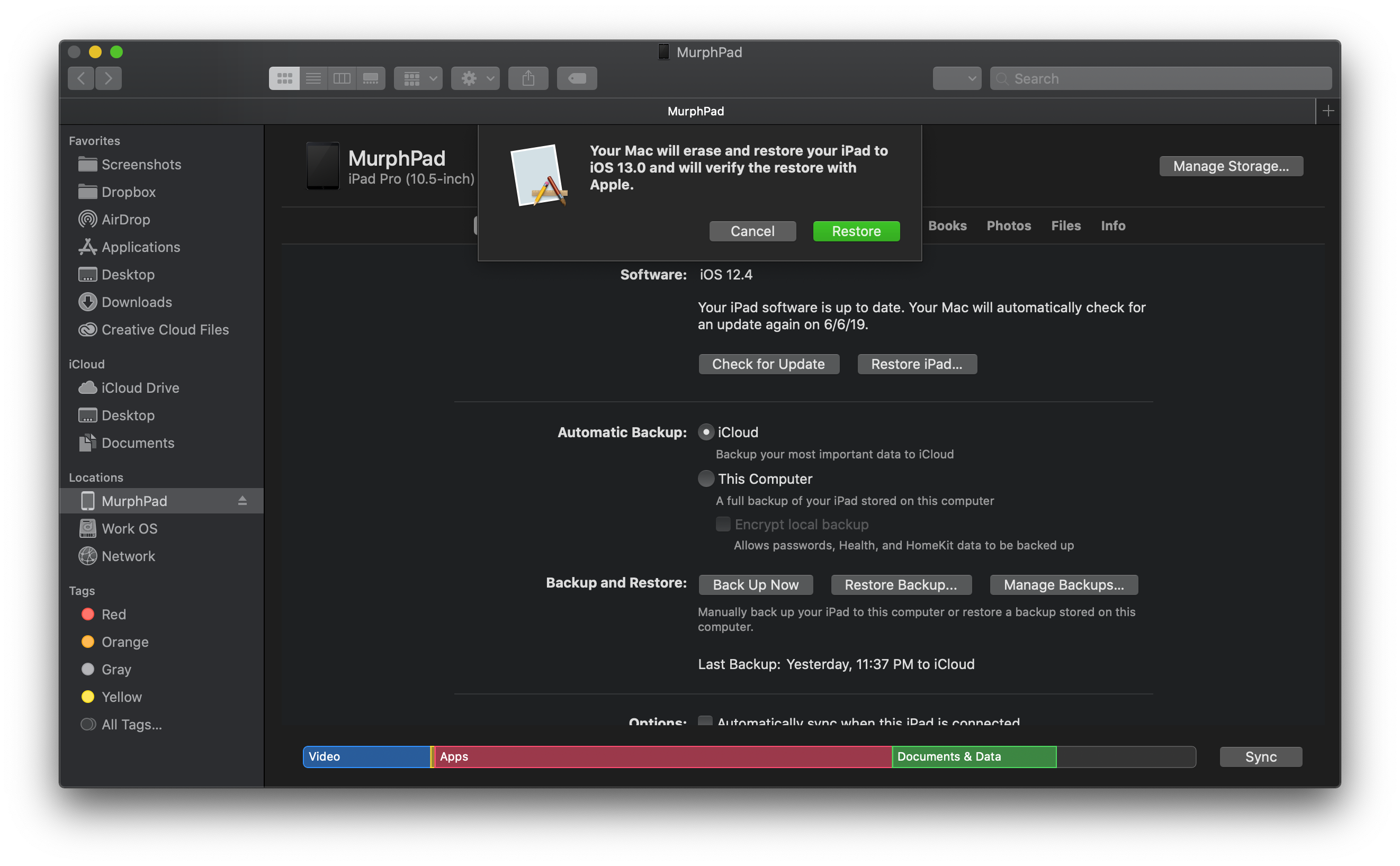Cancel the restore dialog

(752, 231)
